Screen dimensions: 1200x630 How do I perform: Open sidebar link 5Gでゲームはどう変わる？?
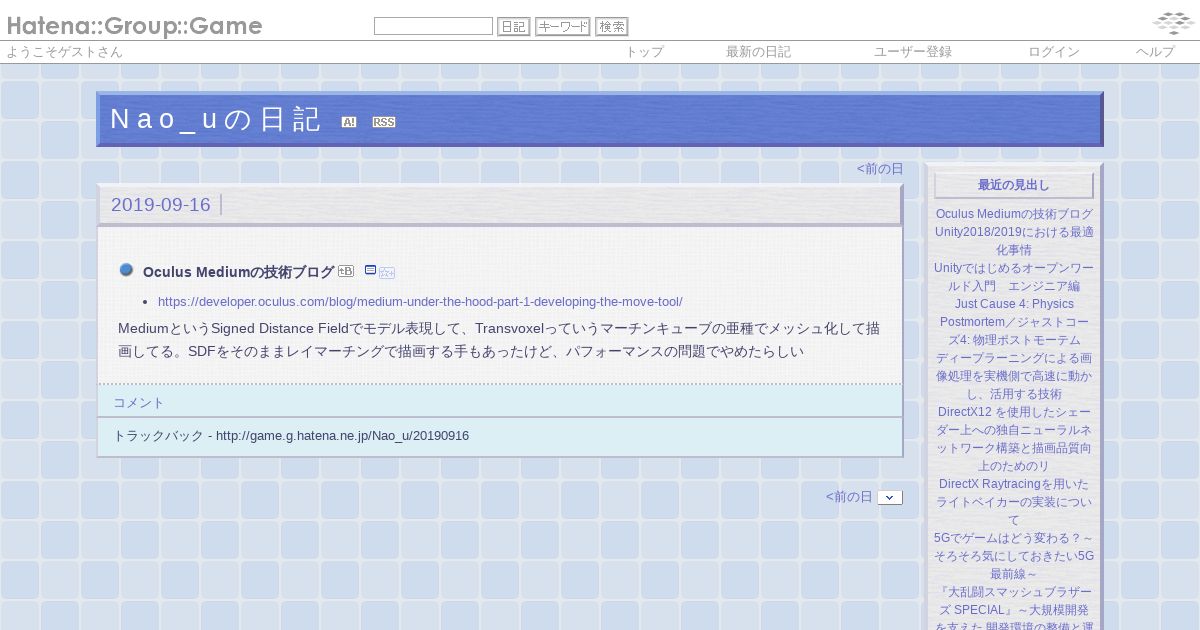[x=1014, y=556]
